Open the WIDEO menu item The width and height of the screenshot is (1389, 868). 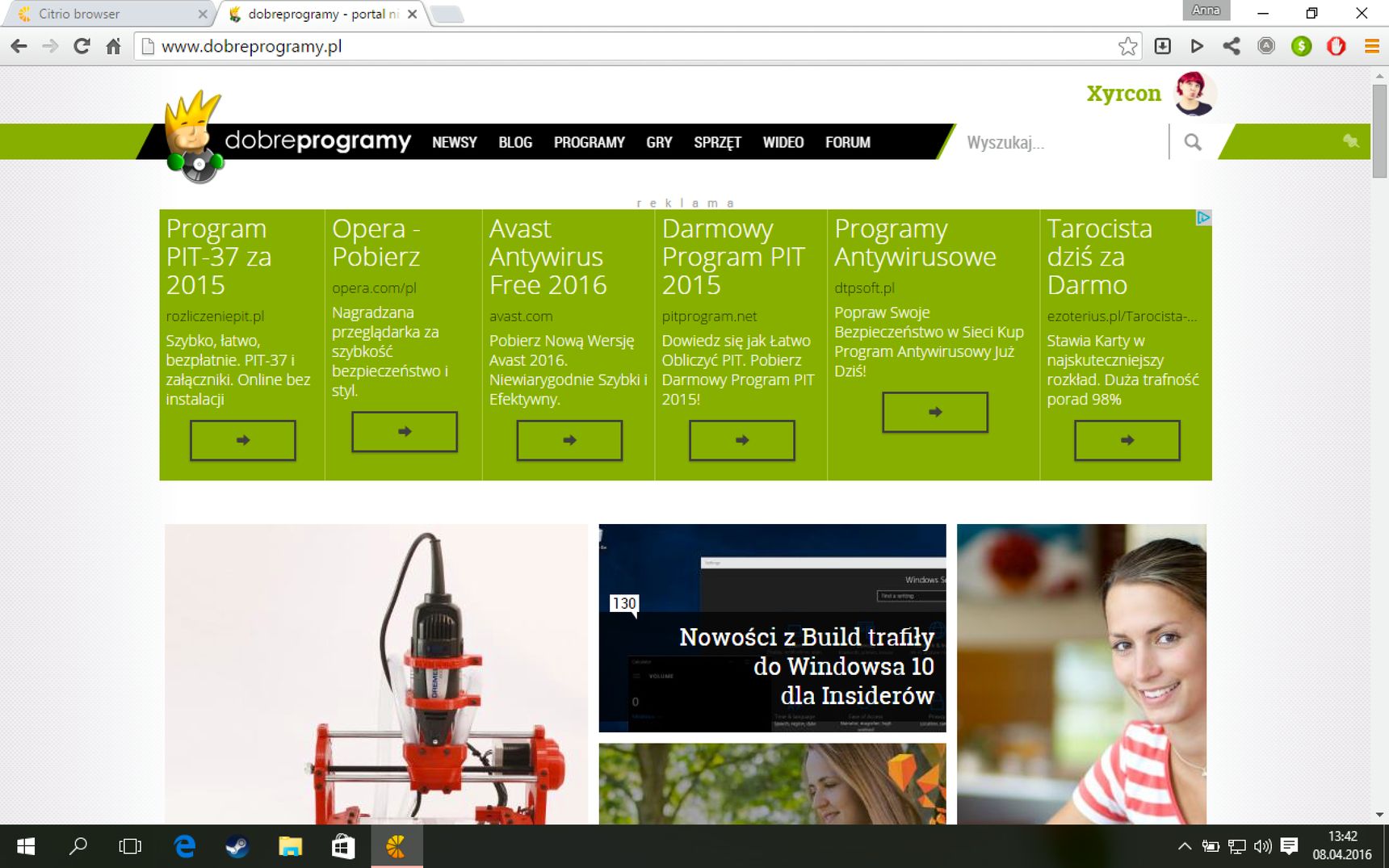tap(783, 142)
